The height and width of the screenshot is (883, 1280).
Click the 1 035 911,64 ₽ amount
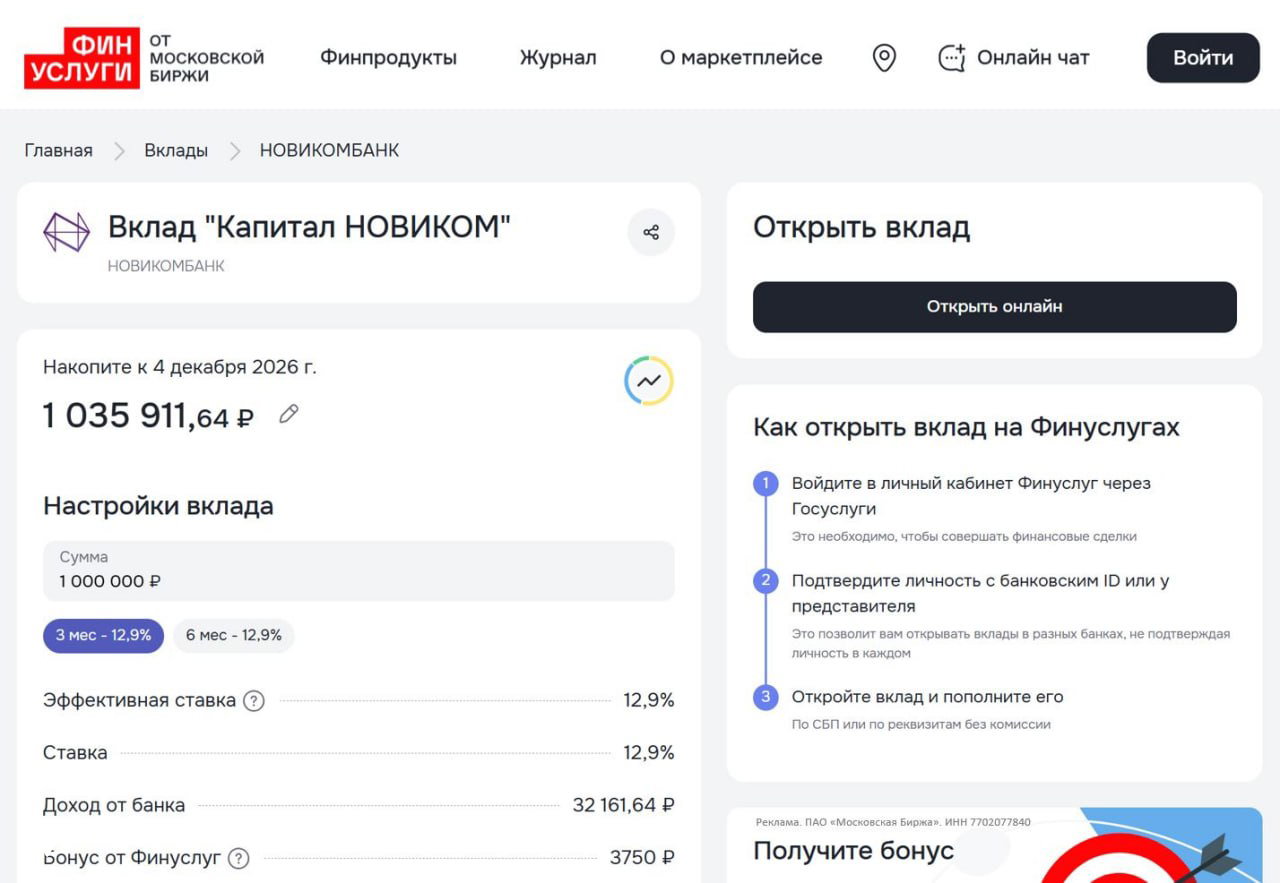(148, 415)
